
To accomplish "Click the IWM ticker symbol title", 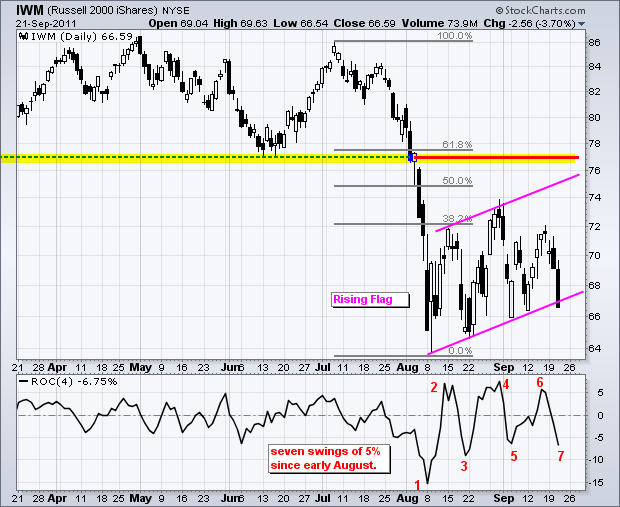I will 30,10.
